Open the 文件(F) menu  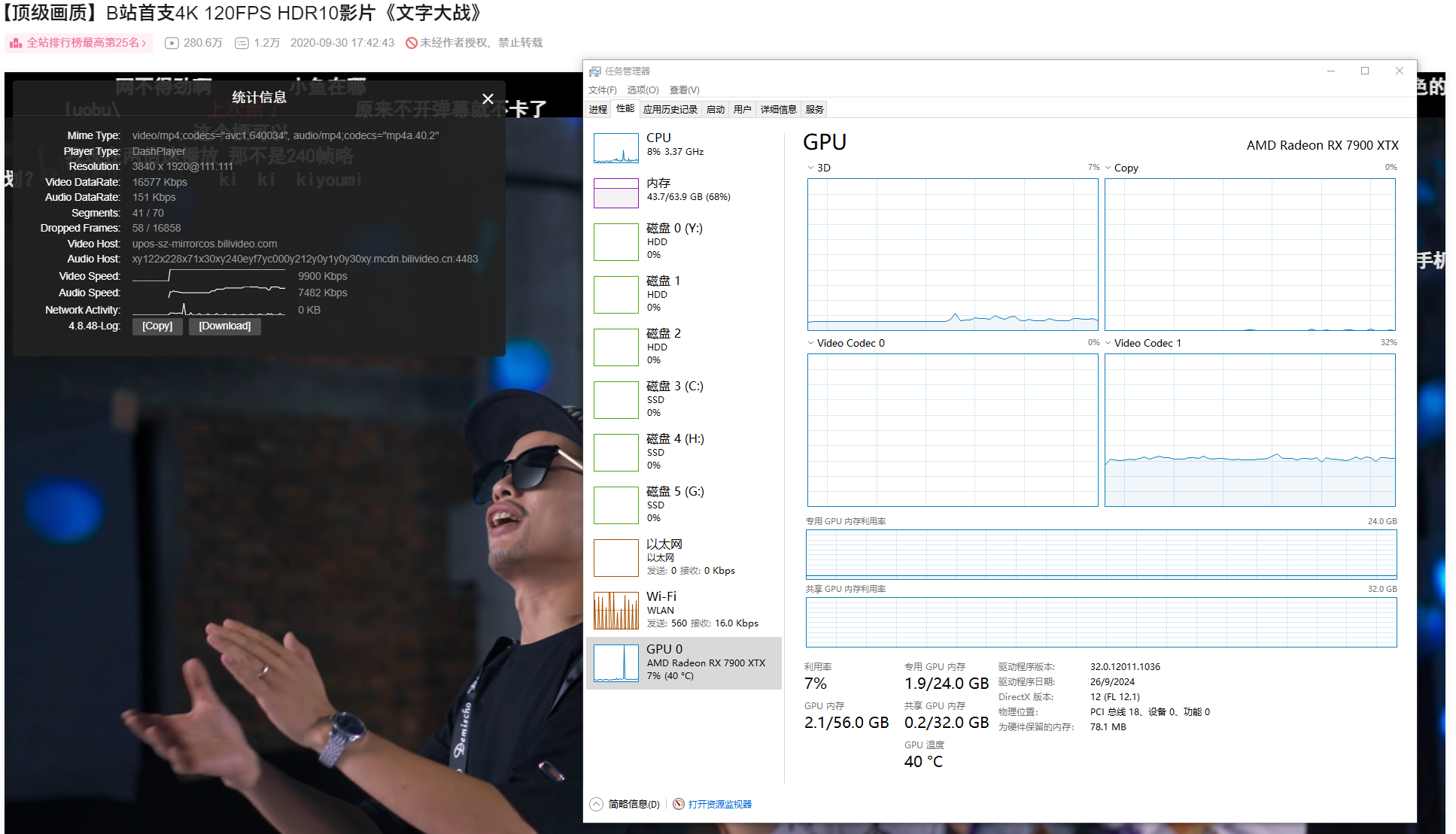pos(602,90)
